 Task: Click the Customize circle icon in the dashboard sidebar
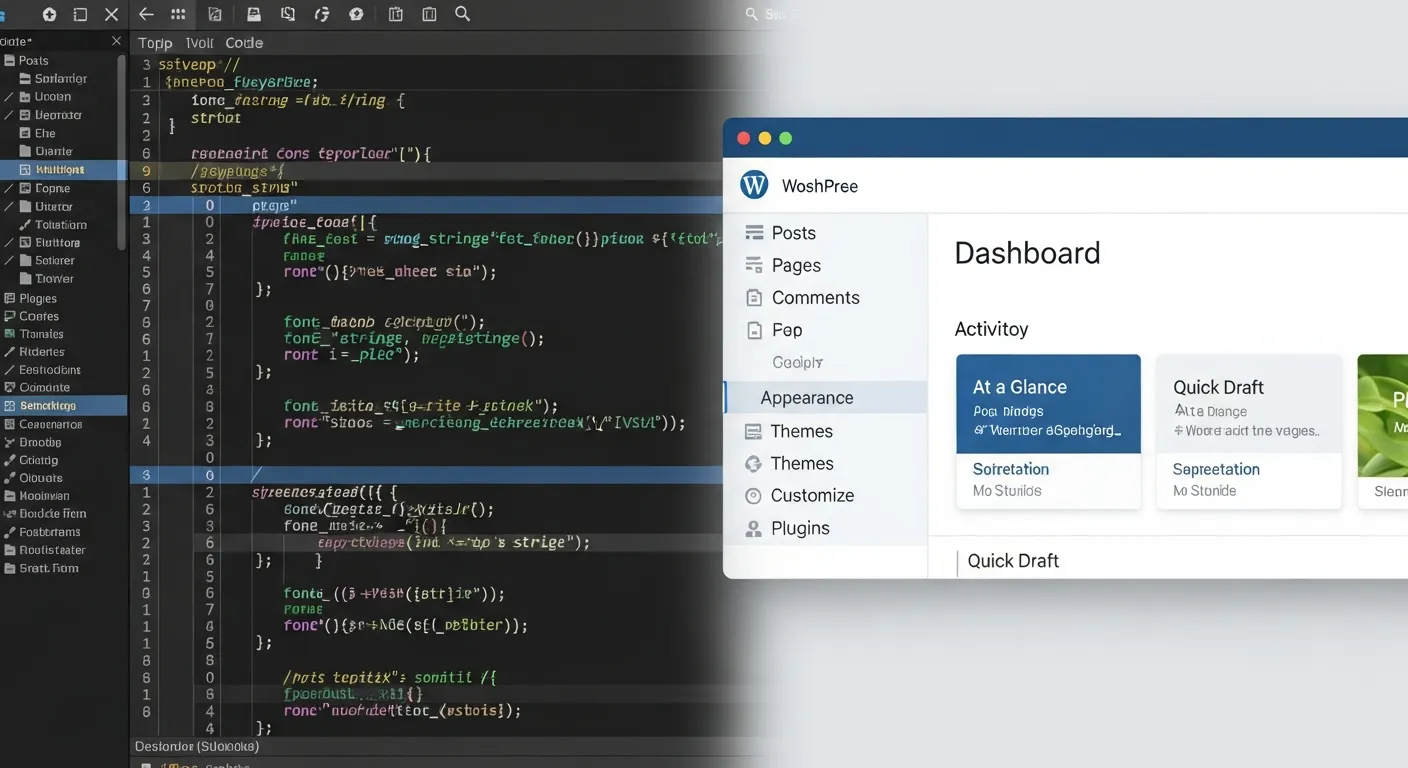(x=754, y=495)
